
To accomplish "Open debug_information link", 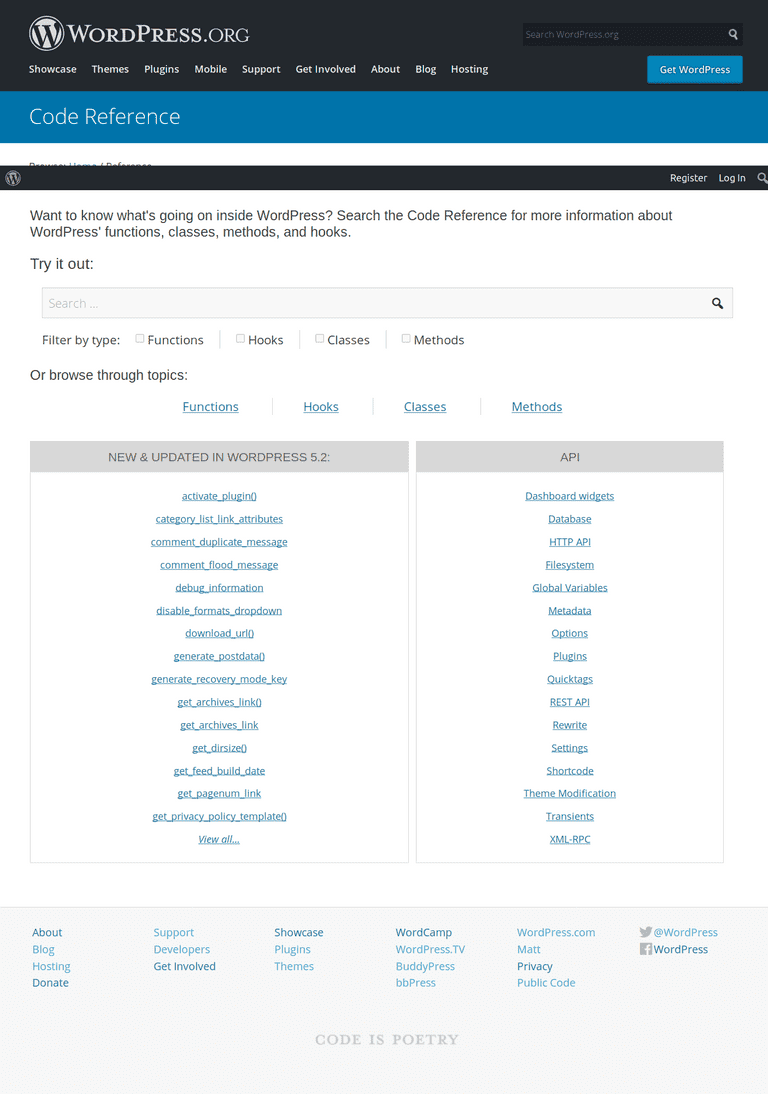I will 219,587.
